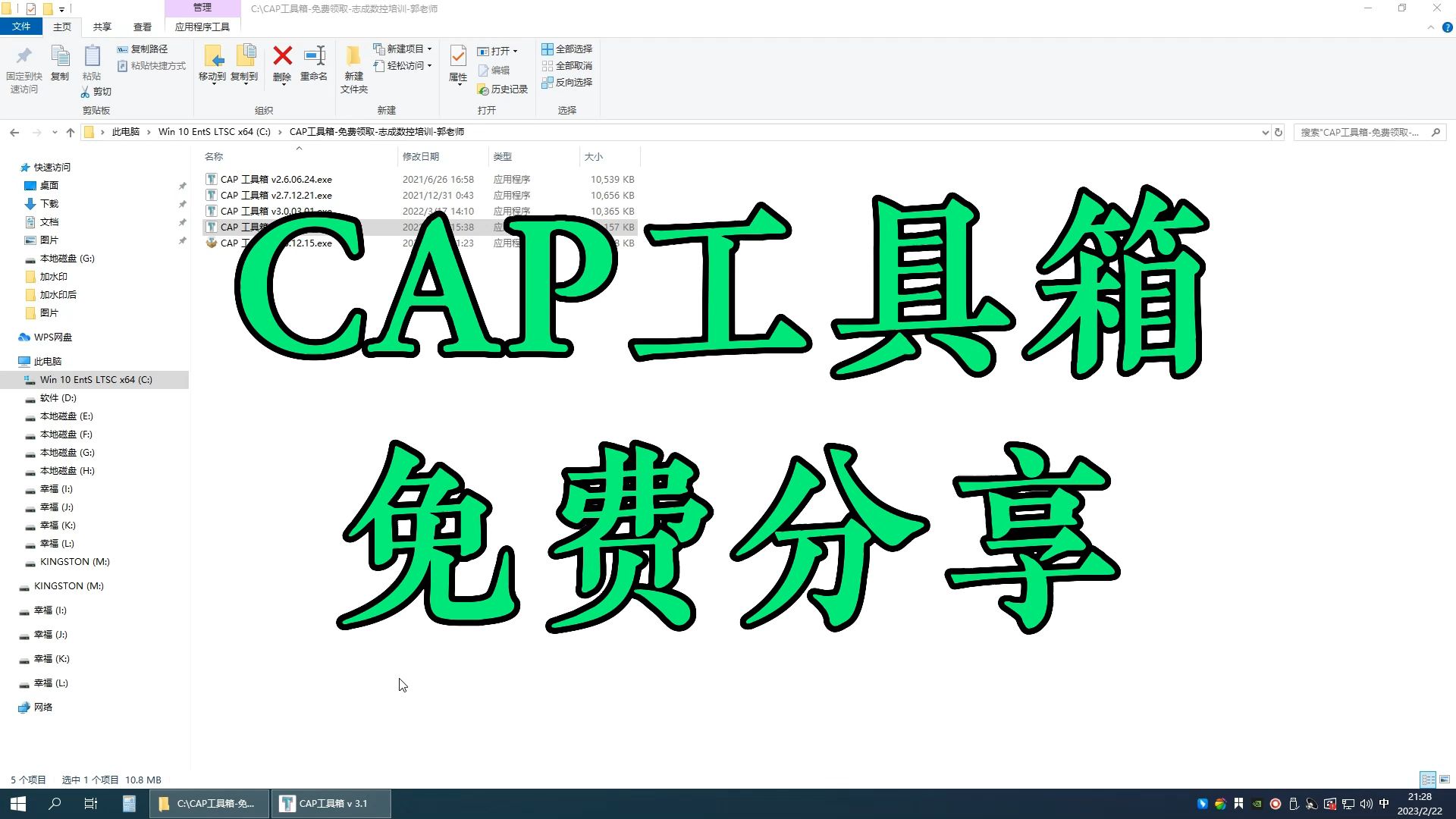Rename the selected file

(314, 68)
